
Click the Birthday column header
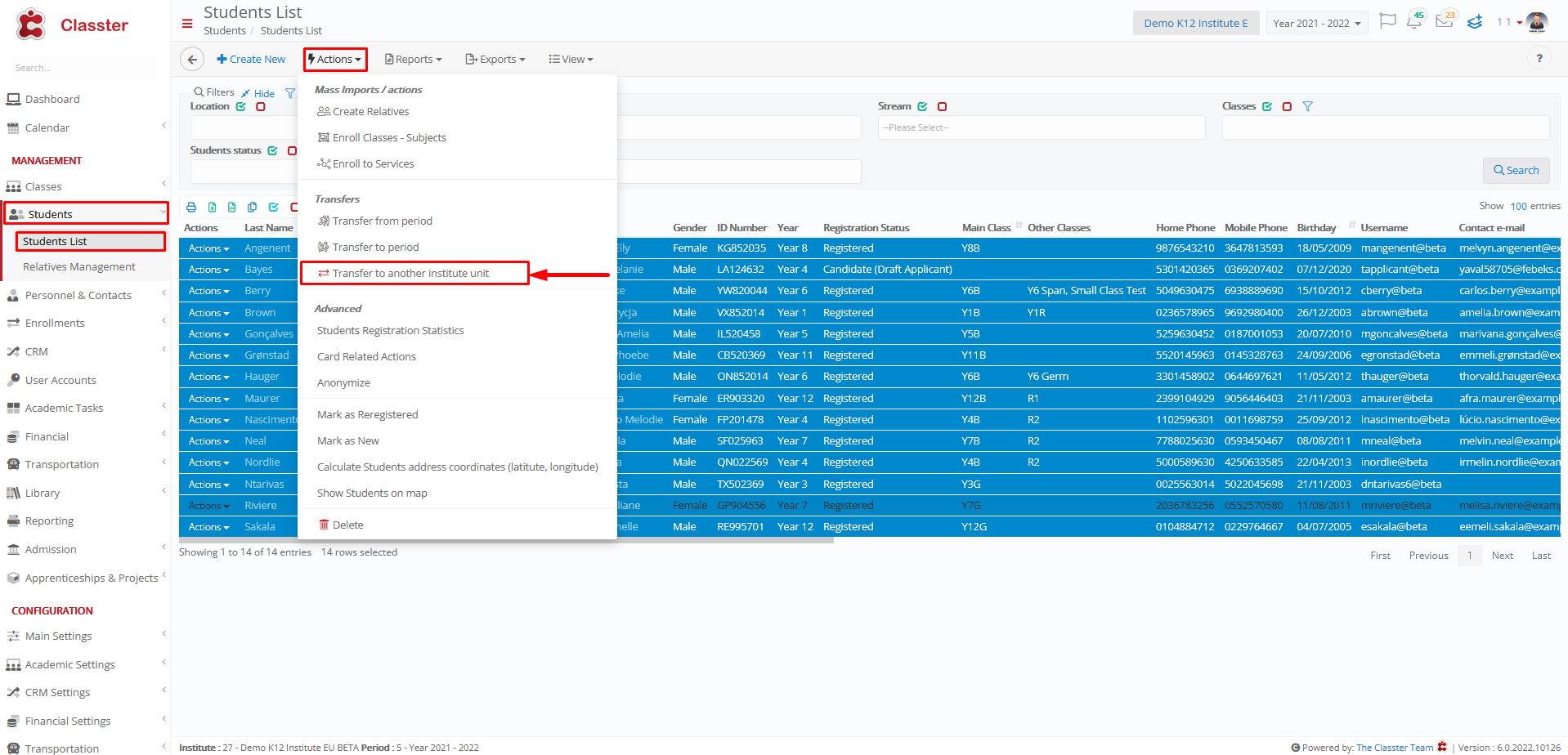pyautogui.click(x=1316, y=228)
